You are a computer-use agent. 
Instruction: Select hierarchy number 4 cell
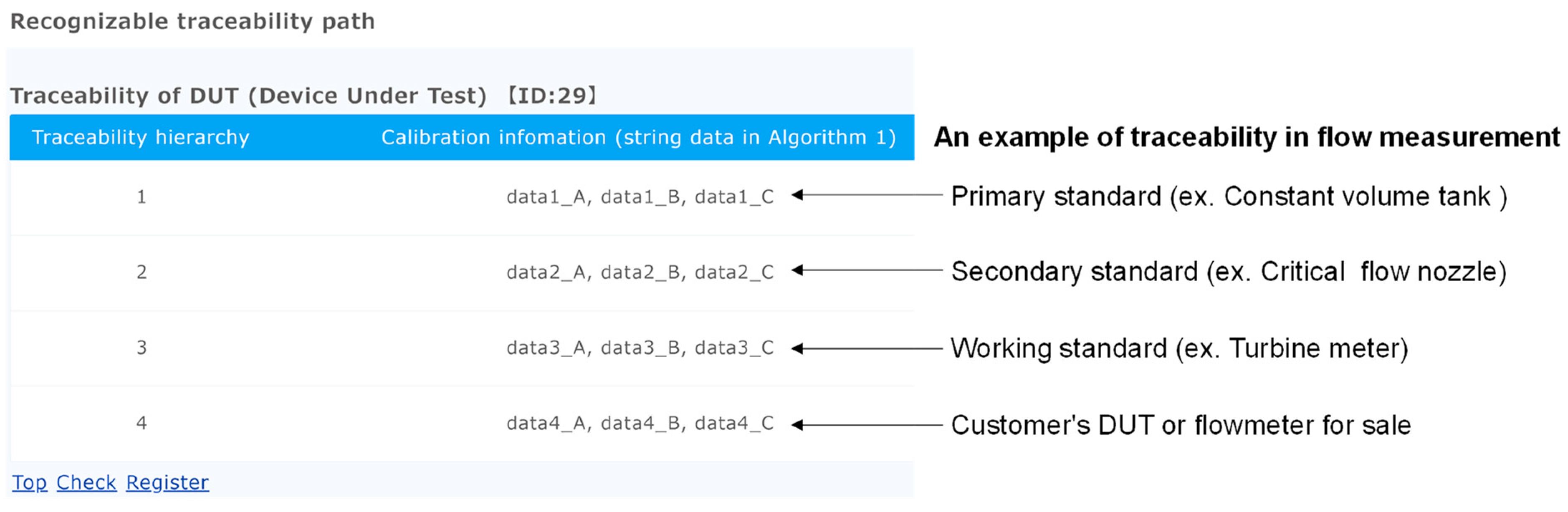pyautogui.click(x=141, y=423)
